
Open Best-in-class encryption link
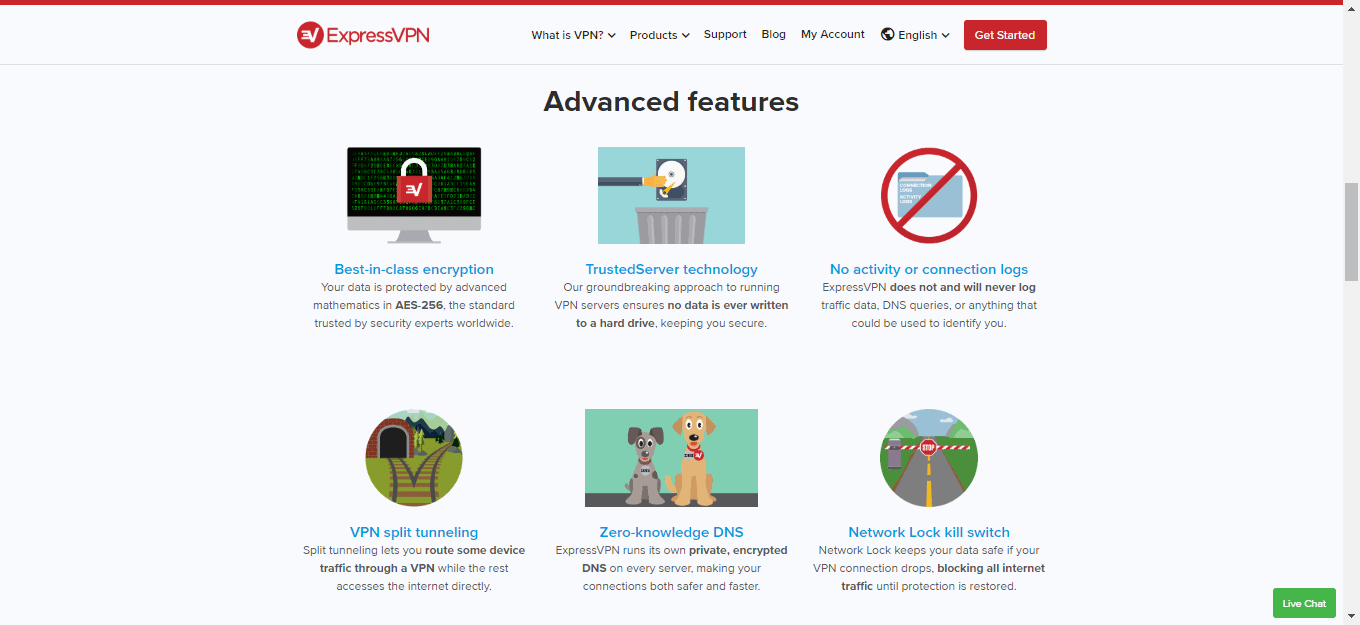tap(414, 269)
